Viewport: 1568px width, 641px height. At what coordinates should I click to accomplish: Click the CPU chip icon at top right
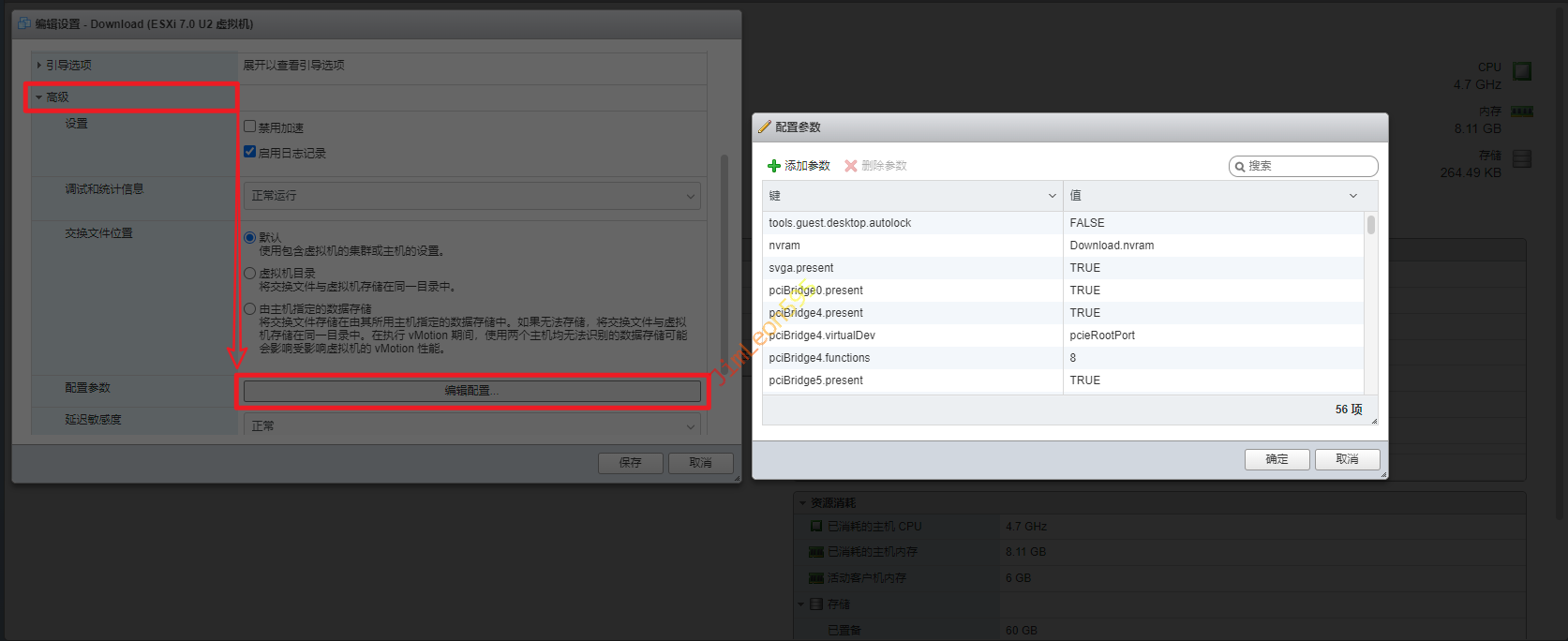1522,71
